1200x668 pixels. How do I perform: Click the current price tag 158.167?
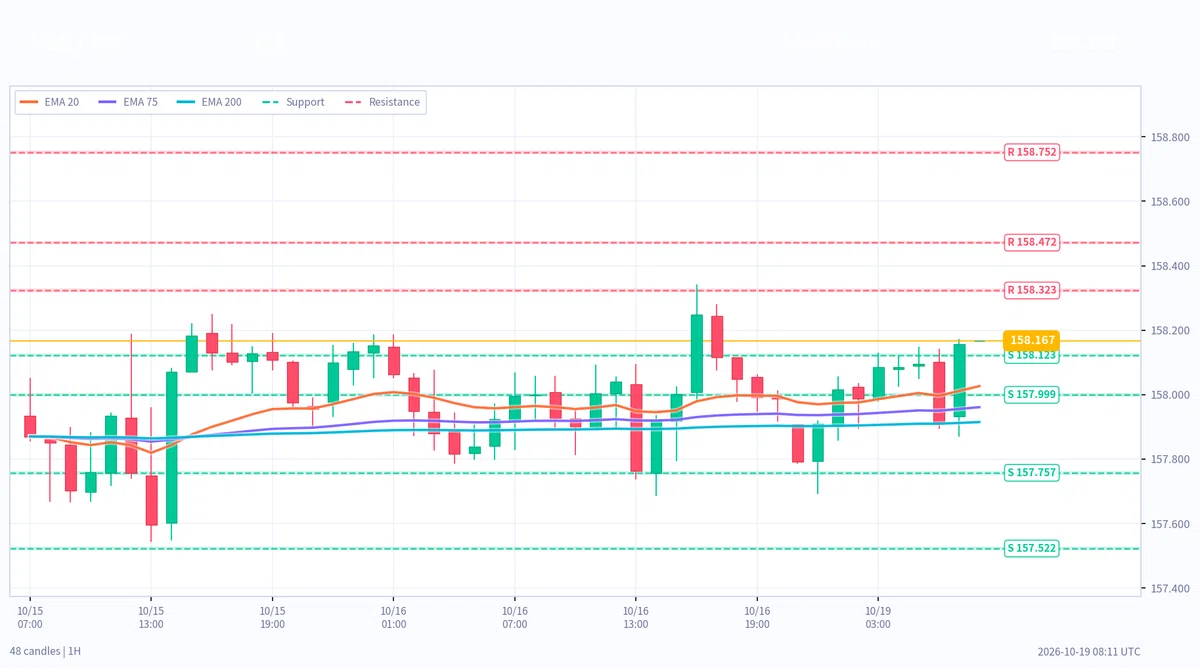pos(1031,340)
